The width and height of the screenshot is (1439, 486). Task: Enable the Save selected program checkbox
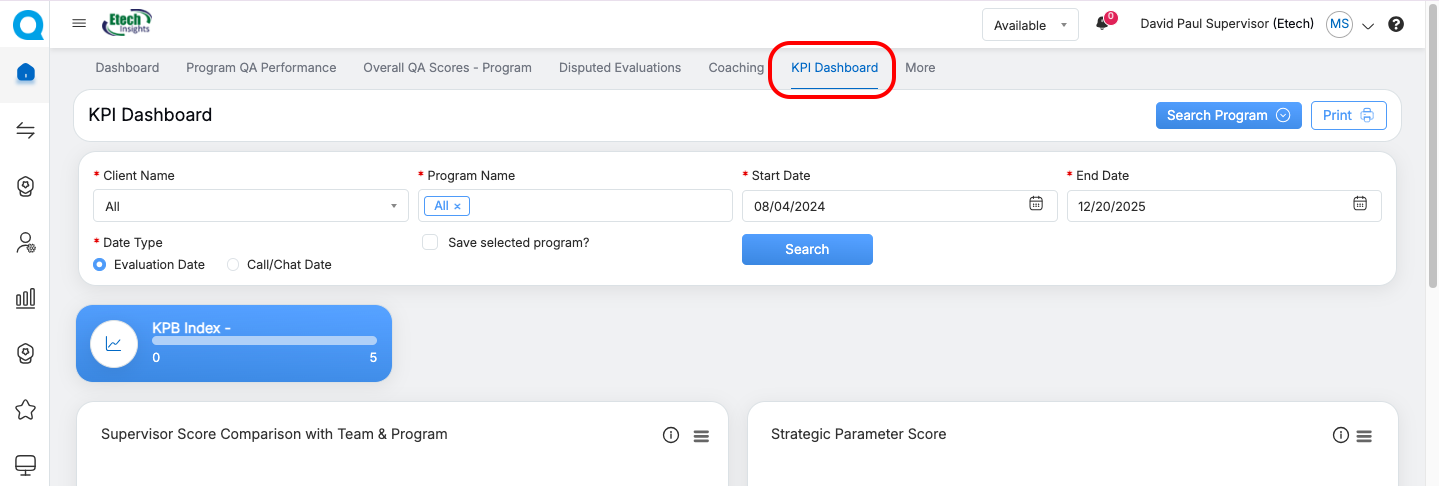click(430, 242)
